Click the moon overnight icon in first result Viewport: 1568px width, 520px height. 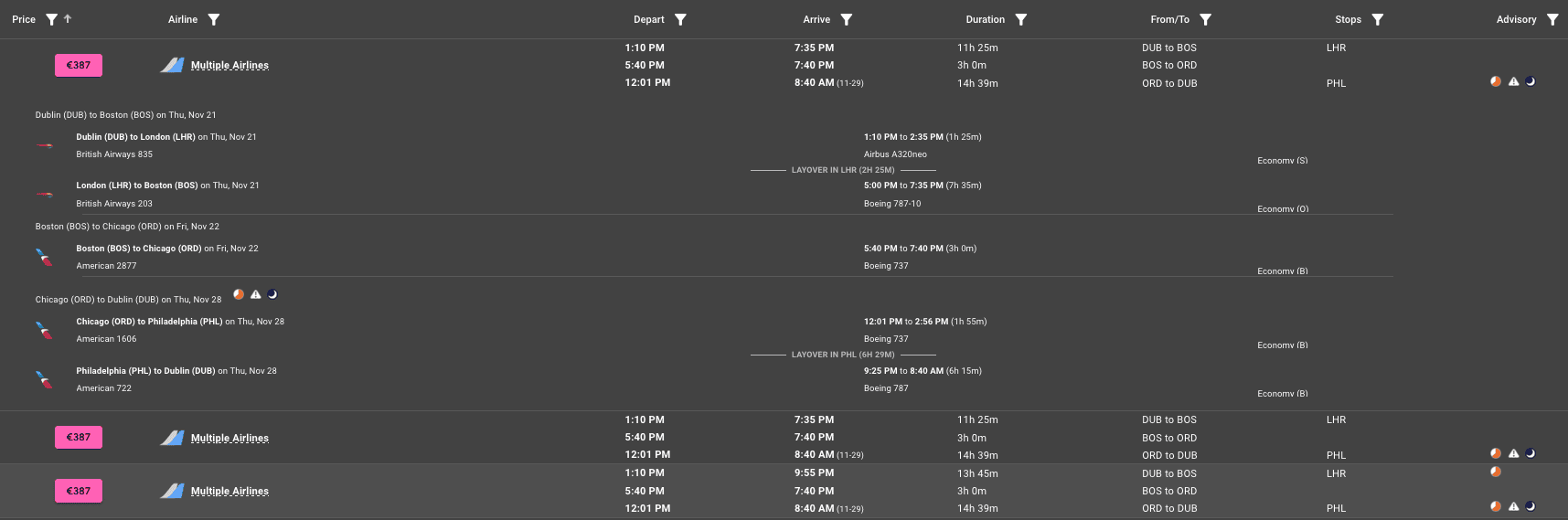pos(1530,81)
